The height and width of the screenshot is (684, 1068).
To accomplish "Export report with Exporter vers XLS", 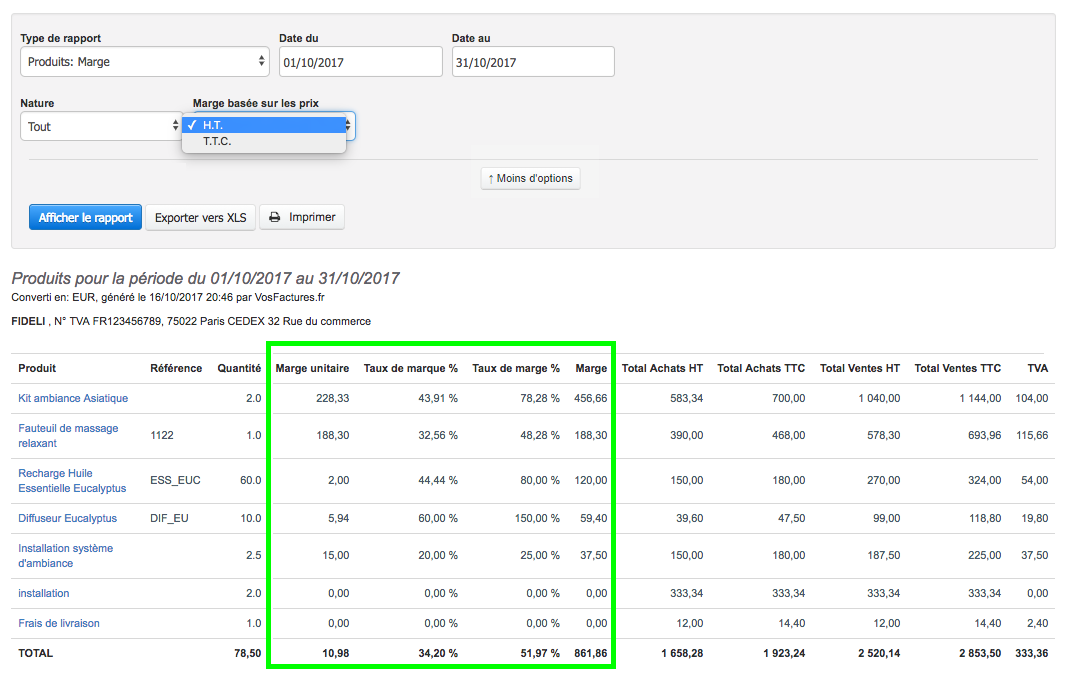I will [200, 217].
